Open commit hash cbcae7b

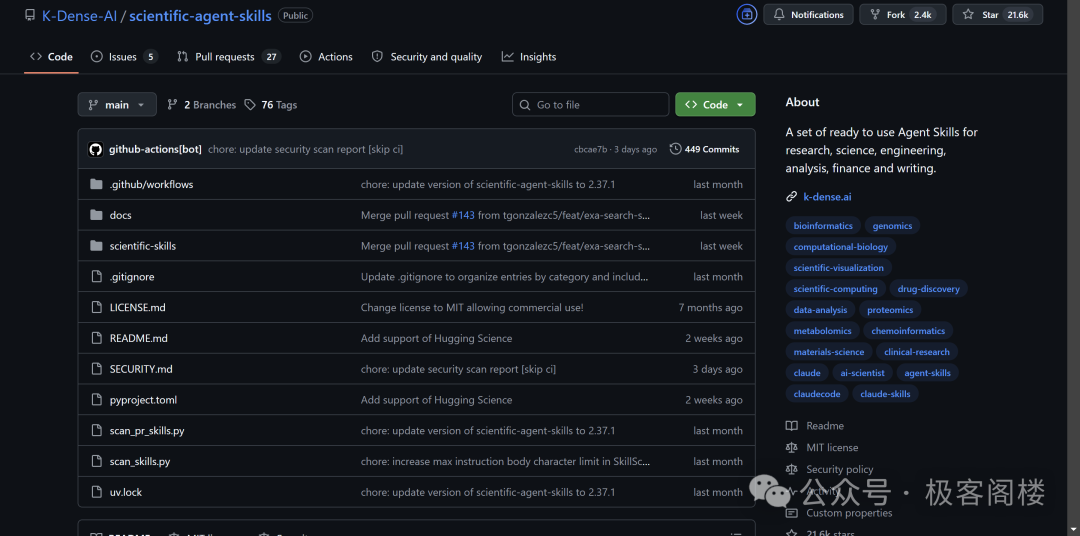[x=591, y=150]
